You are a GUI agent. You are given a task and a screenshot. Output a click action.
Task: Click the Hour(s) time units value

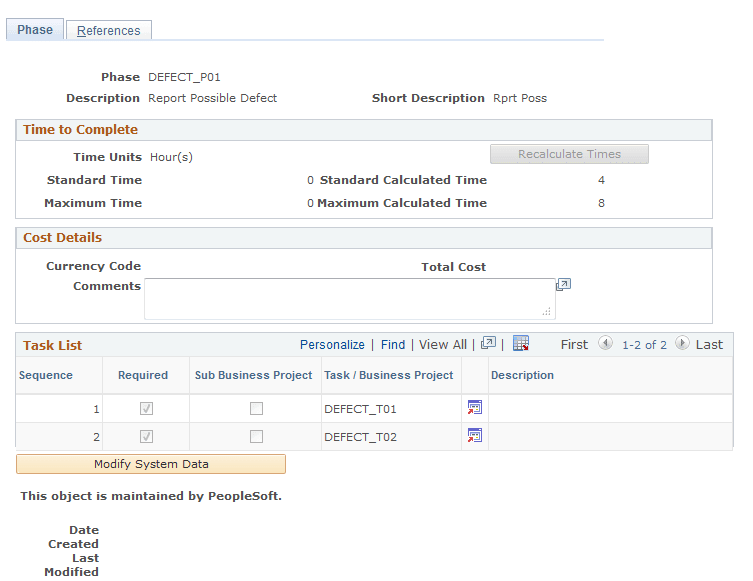coord(171,157)
